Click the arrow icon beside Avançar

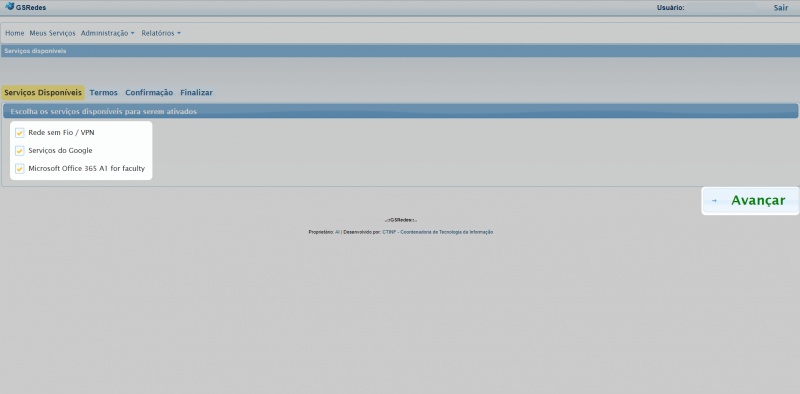714,201
